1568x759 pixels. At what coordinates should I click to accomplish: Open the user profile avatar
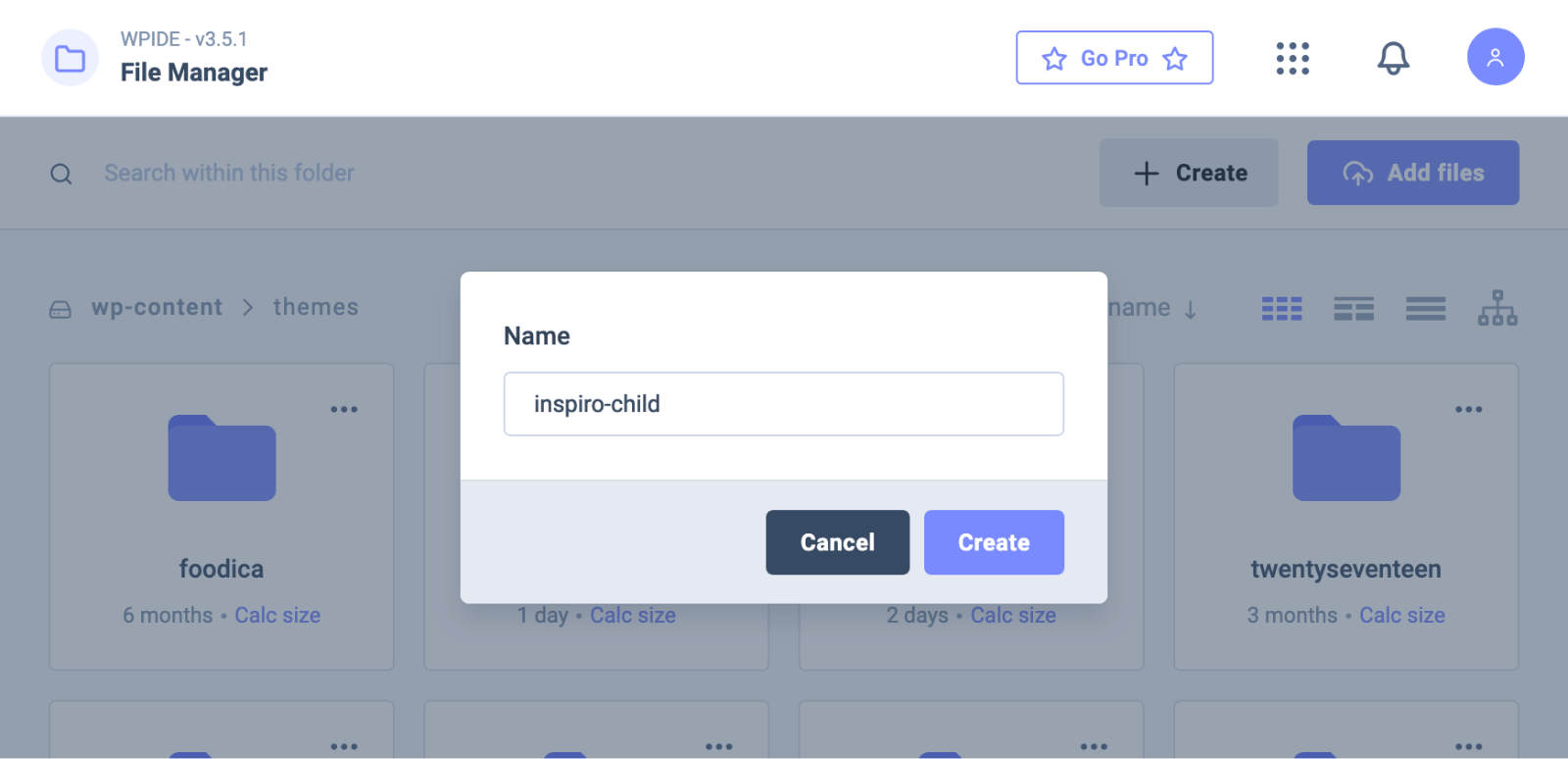(x=1494, y=57)
